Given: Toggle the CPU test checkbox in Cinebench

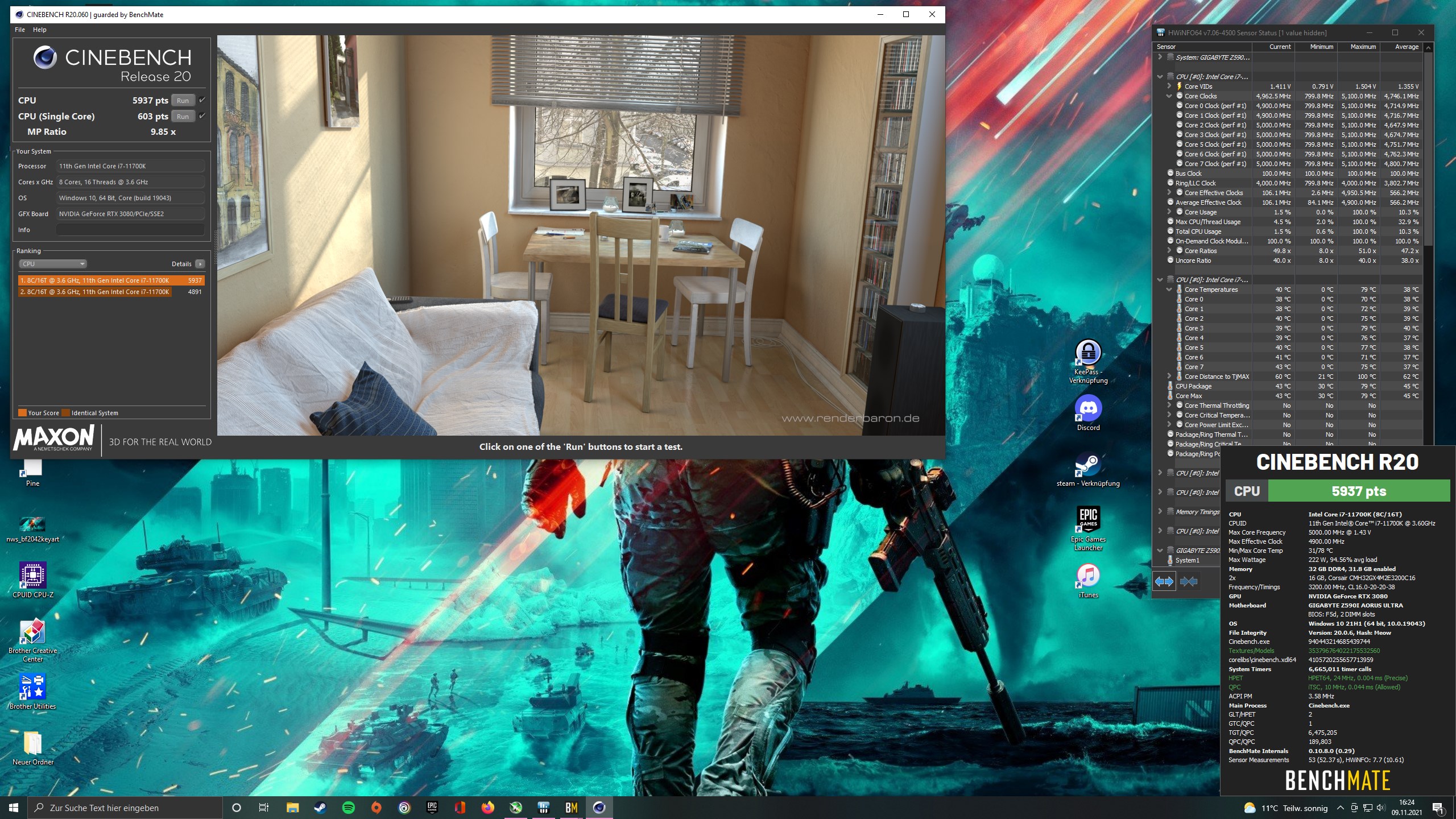Looking at the screenshot, I should click(202, 100).
